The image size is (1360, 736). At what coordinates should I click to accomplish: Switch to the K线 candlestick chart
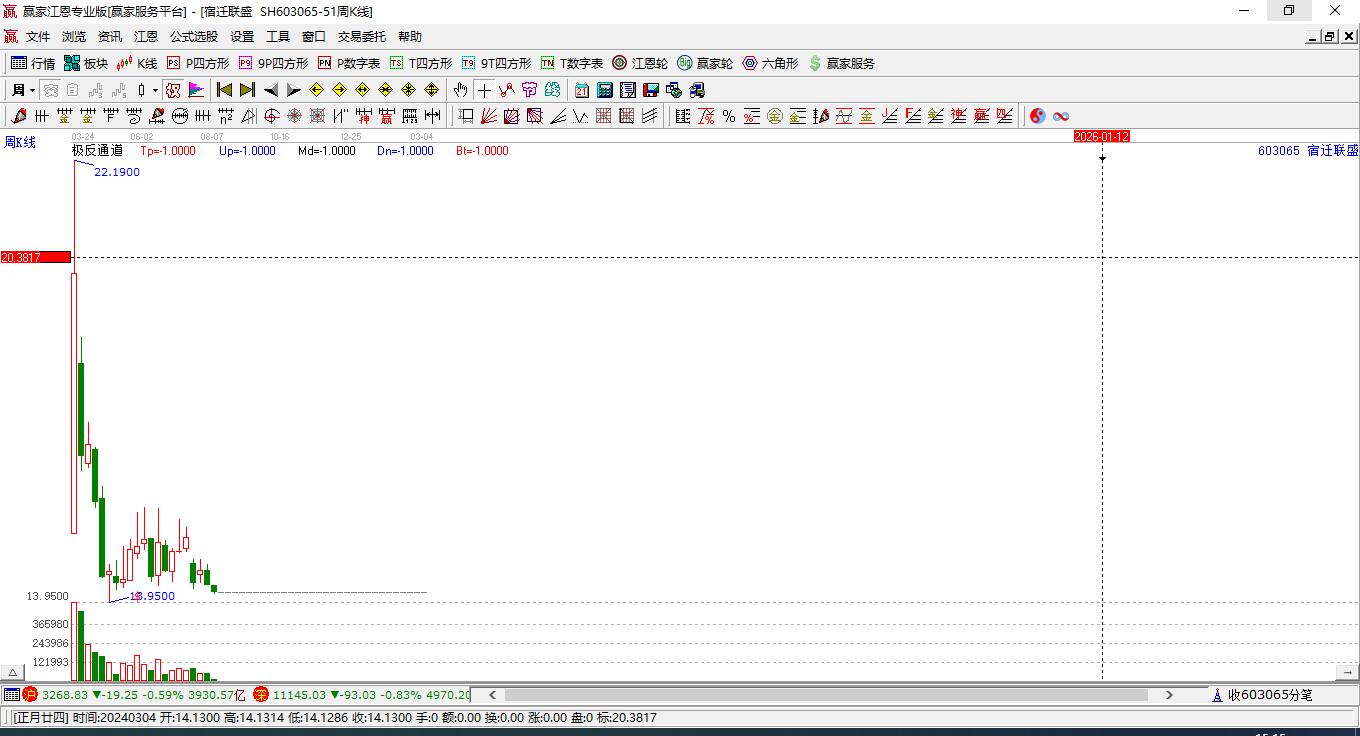137,63
